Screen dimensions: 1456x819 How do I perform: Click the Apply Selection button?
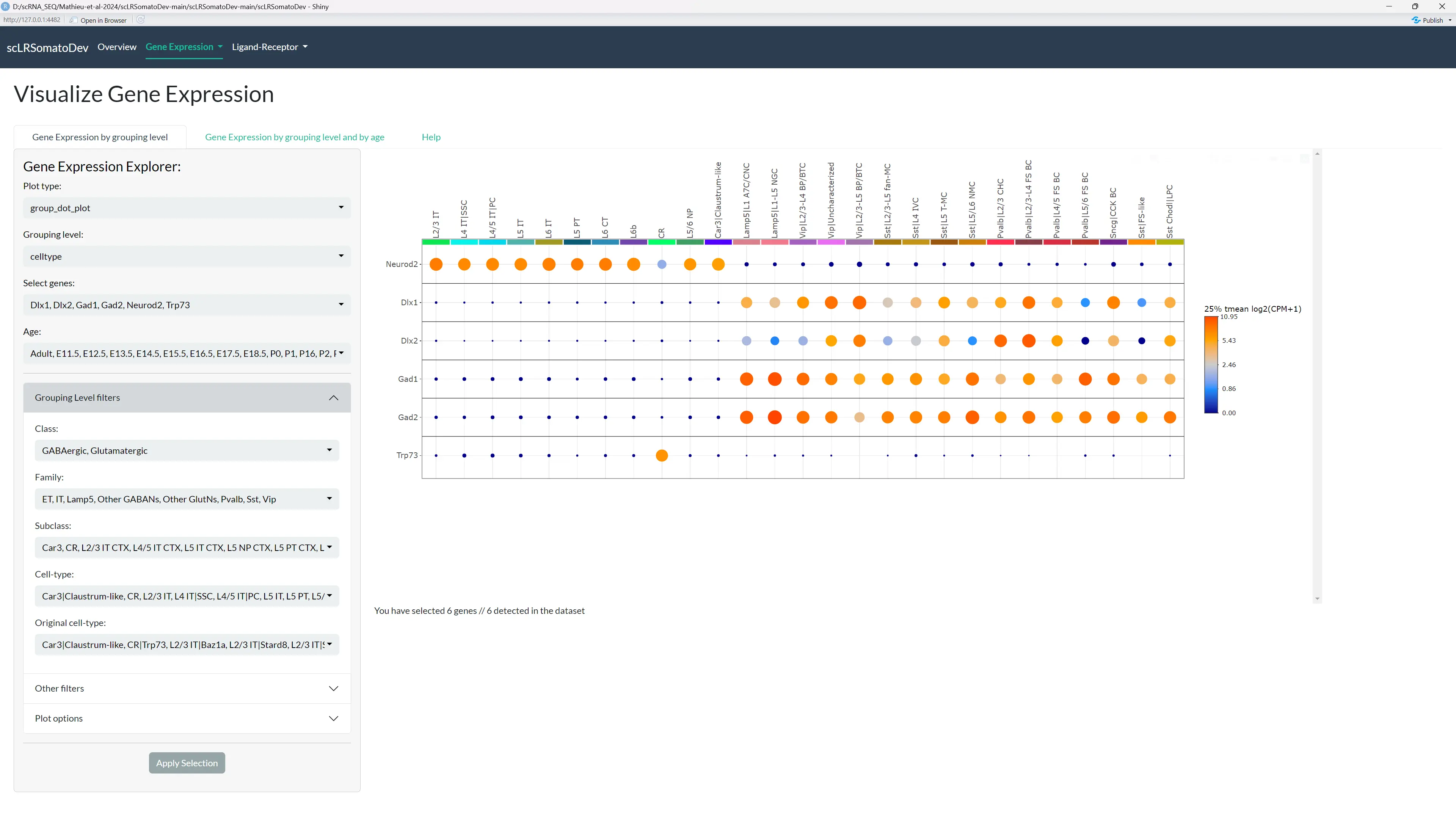click(x=187, y=763)
